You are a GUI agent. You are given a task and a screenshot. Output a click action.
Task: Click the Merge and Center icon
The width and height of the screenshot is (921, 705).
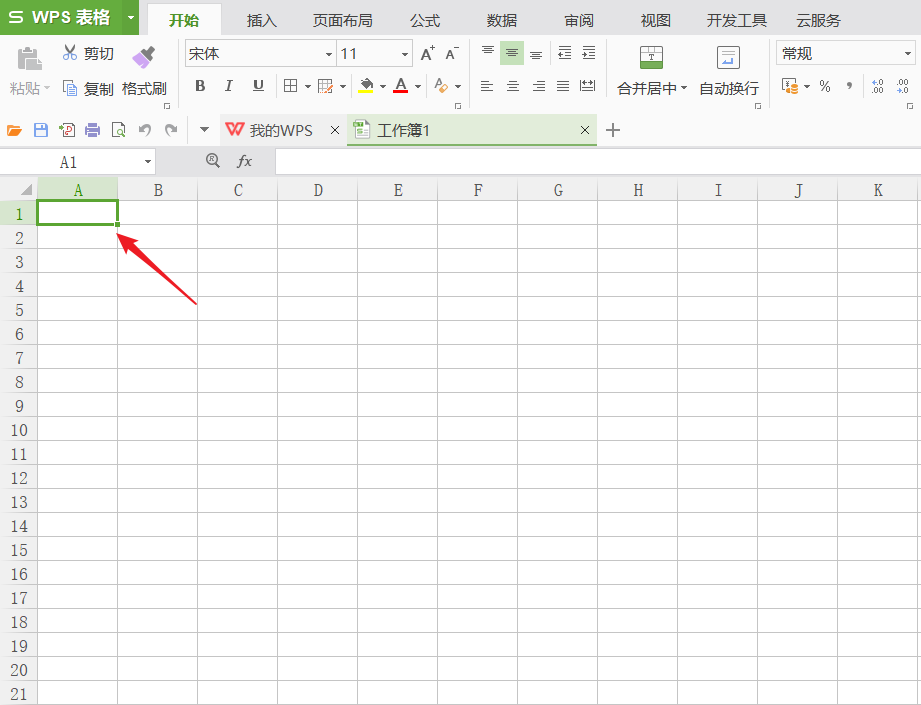651,57
